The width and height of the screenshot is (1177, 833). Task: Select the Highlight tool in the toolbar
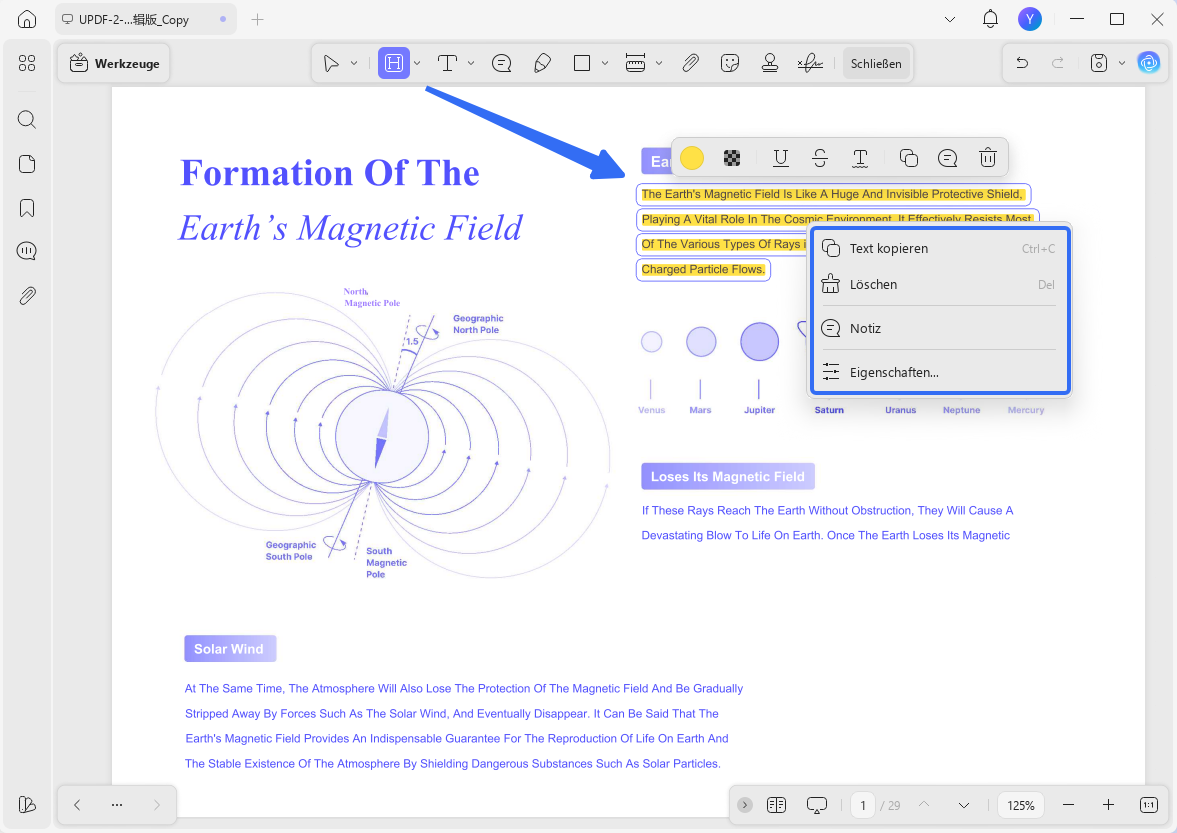393,63
